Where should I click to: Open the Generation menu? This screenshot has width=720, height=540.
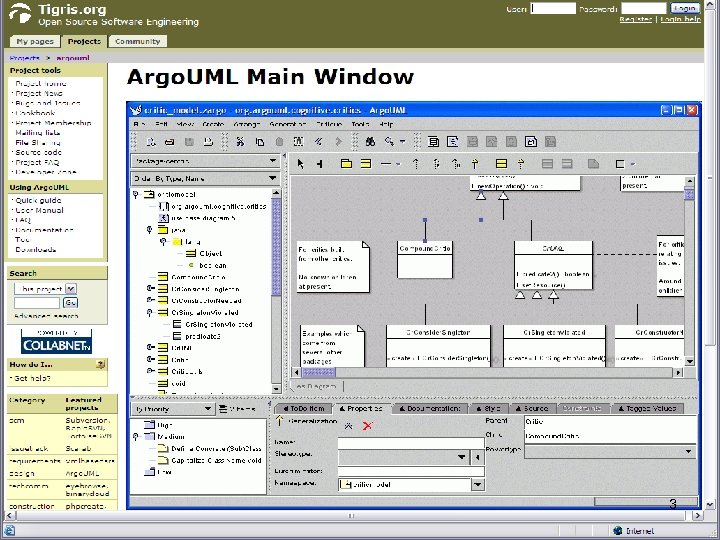(x=287, y=124)
